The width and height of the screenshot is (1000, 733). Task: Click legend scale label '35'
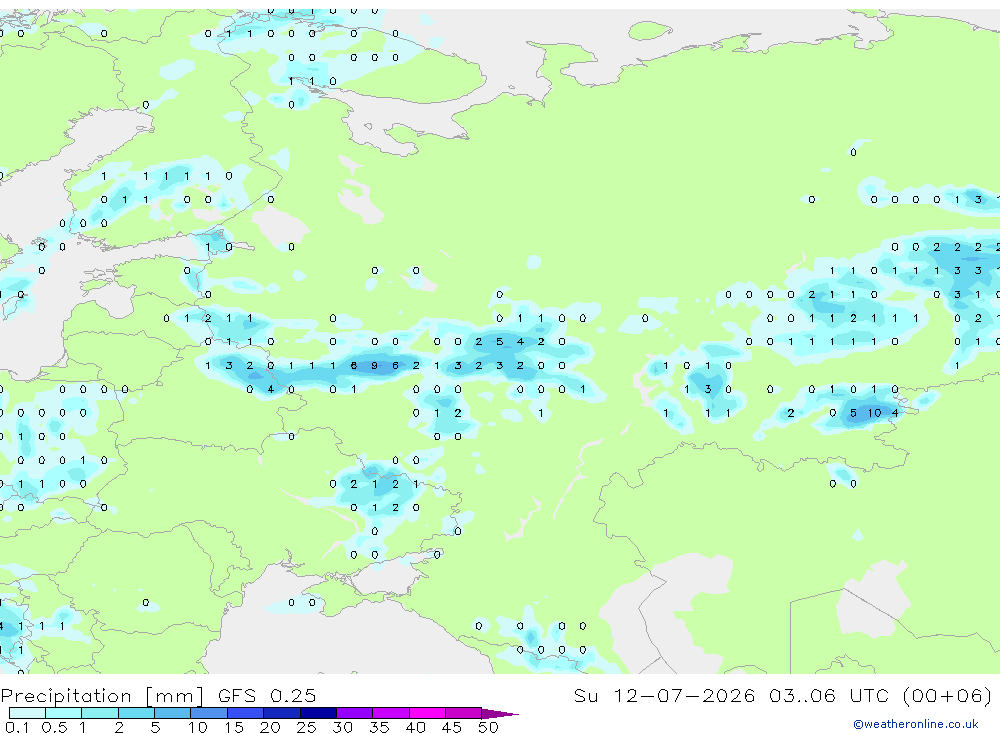(379, 727)
